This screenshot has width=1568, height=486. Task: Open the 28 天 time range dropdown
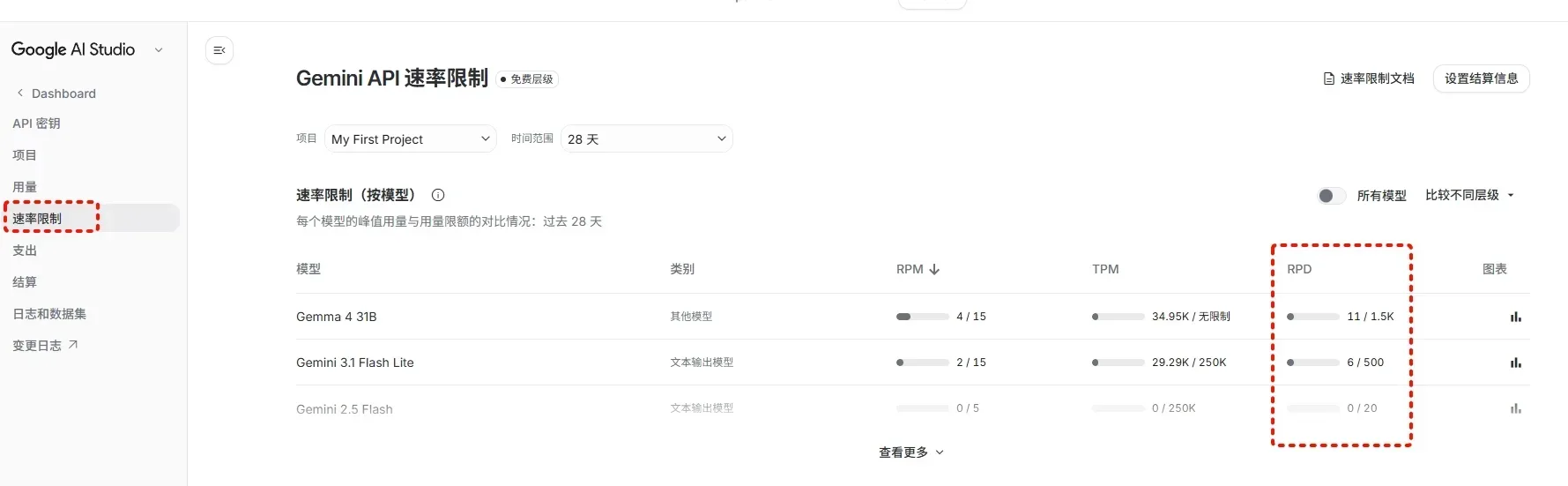click(x=646, y=139)
